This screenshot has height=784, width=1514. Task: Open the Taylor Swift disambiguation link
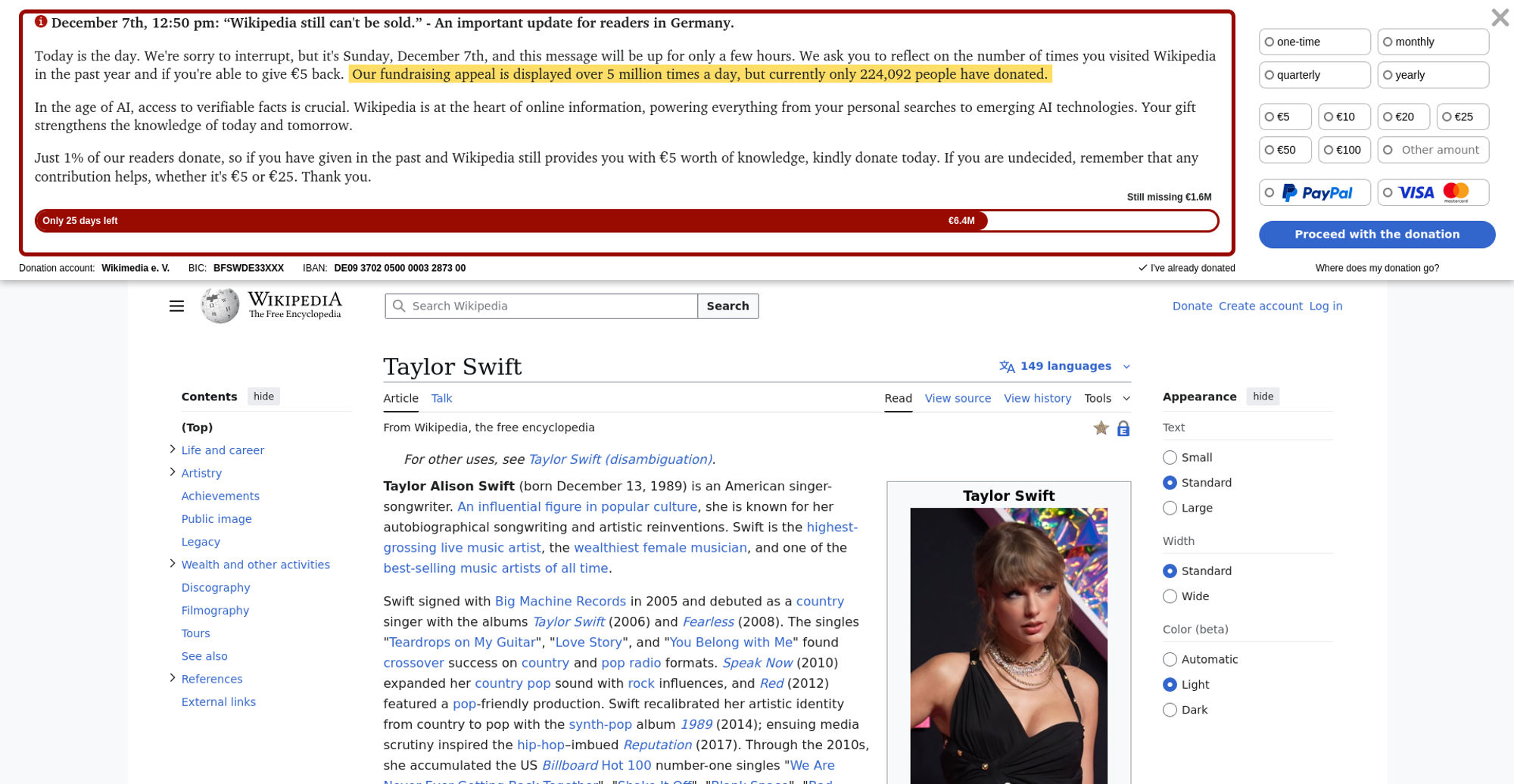click(x=619, y=459)
